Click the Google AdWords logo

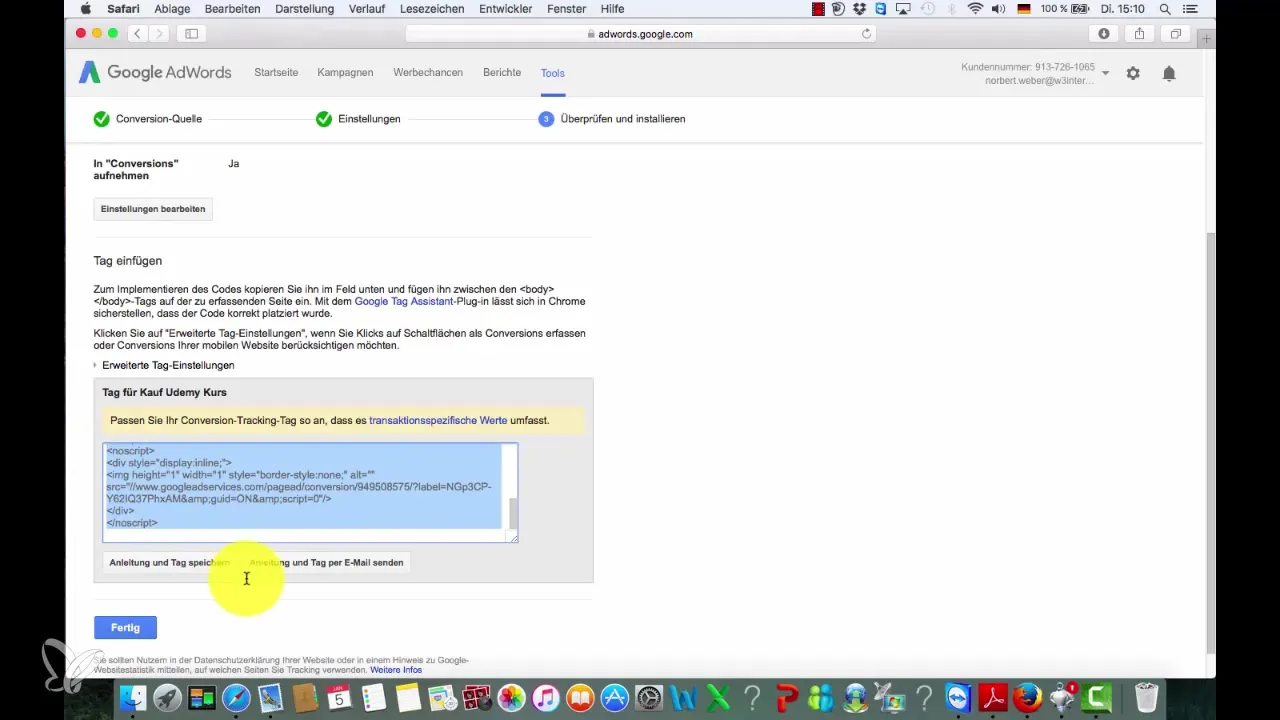tap(155, 73)
